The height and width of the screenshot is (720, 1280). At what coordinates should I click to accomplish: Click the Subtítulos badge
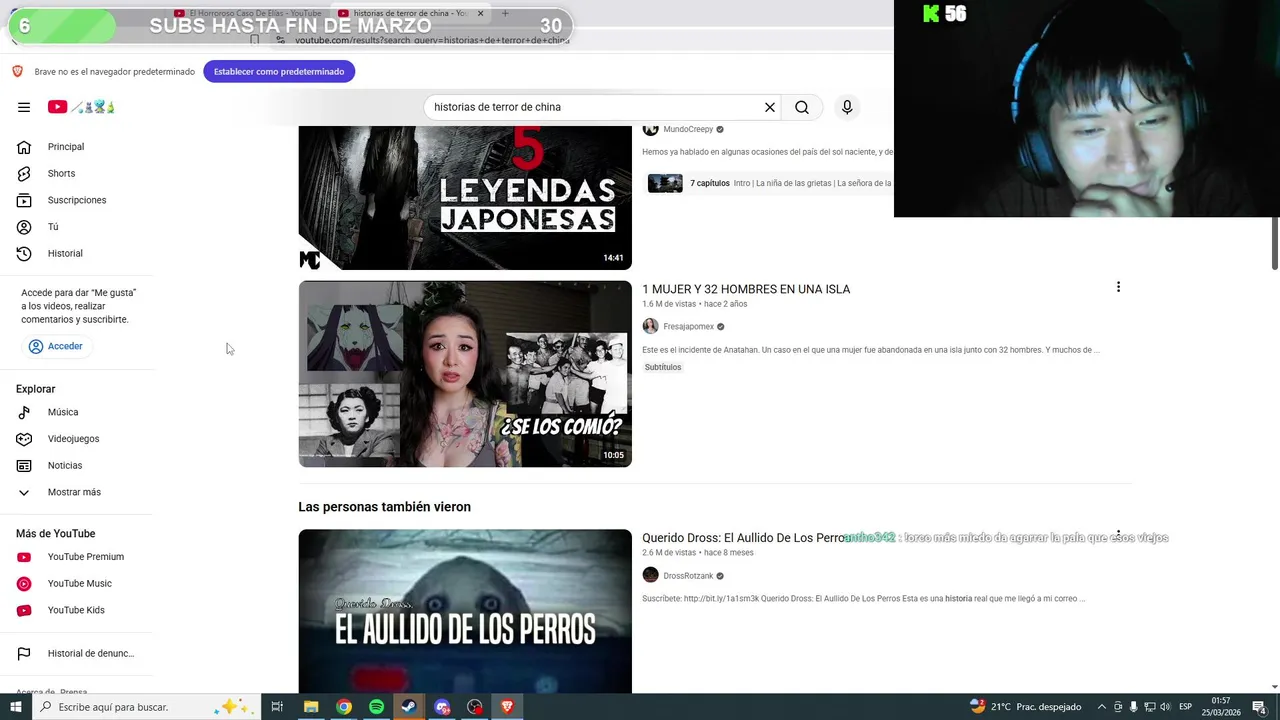point(663,367)
